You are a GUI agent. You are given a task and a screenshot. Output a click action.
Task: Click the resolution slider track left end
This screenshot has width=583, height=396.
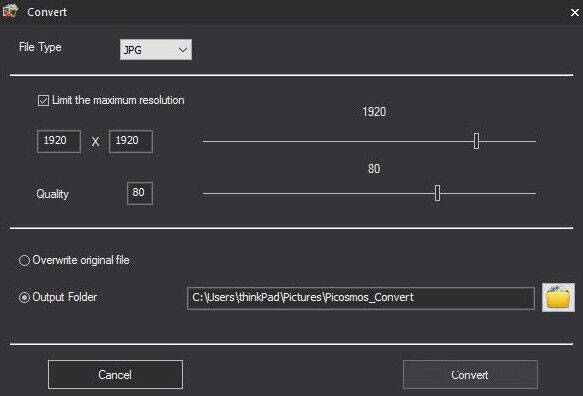pyautogui.click(x=205, y=141)
